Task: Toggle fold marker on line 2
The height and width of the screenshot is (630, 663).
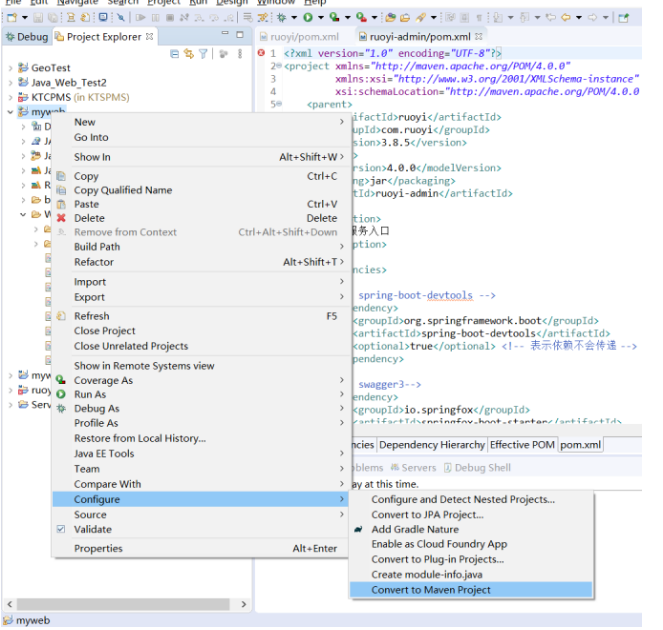Action: [279, 66]
